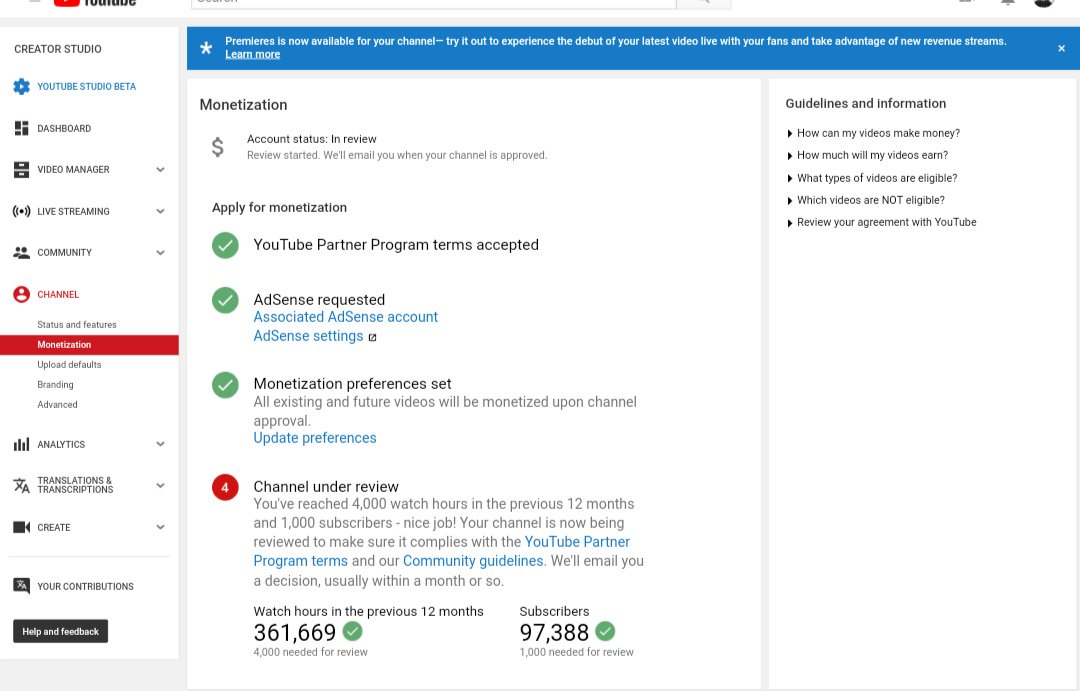Screen dimensions: 1080x691
Task: Open Community guidelines link
Action: [x=472, y=561]
